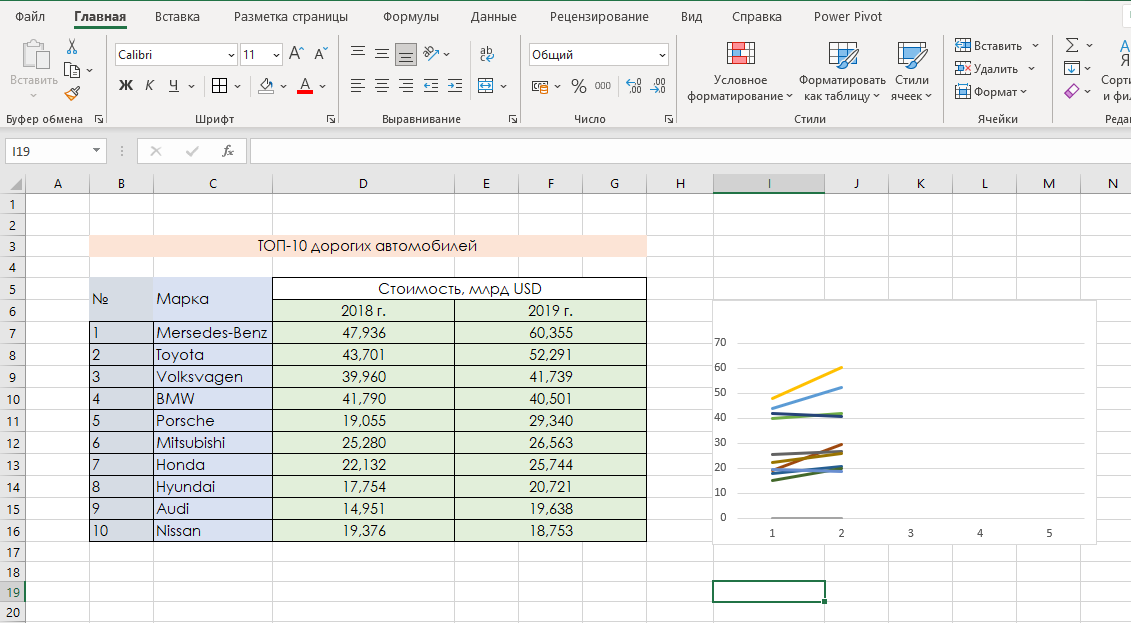Toggle Align Left horizontal alignment
This screenshot has width=1131, height=623.
358,86
